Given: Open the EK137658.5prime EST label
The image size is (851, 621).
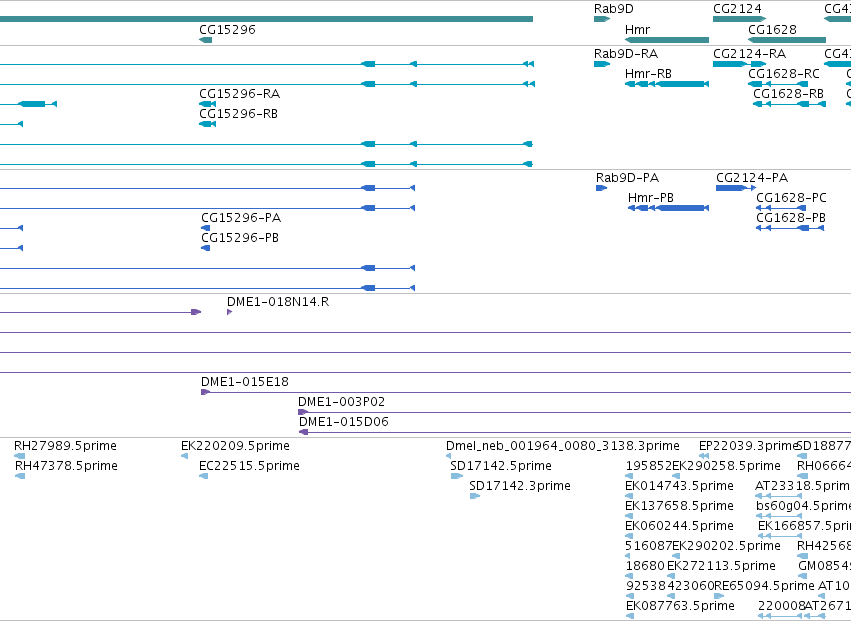Looking at the screenshot, I should [679, 506].
